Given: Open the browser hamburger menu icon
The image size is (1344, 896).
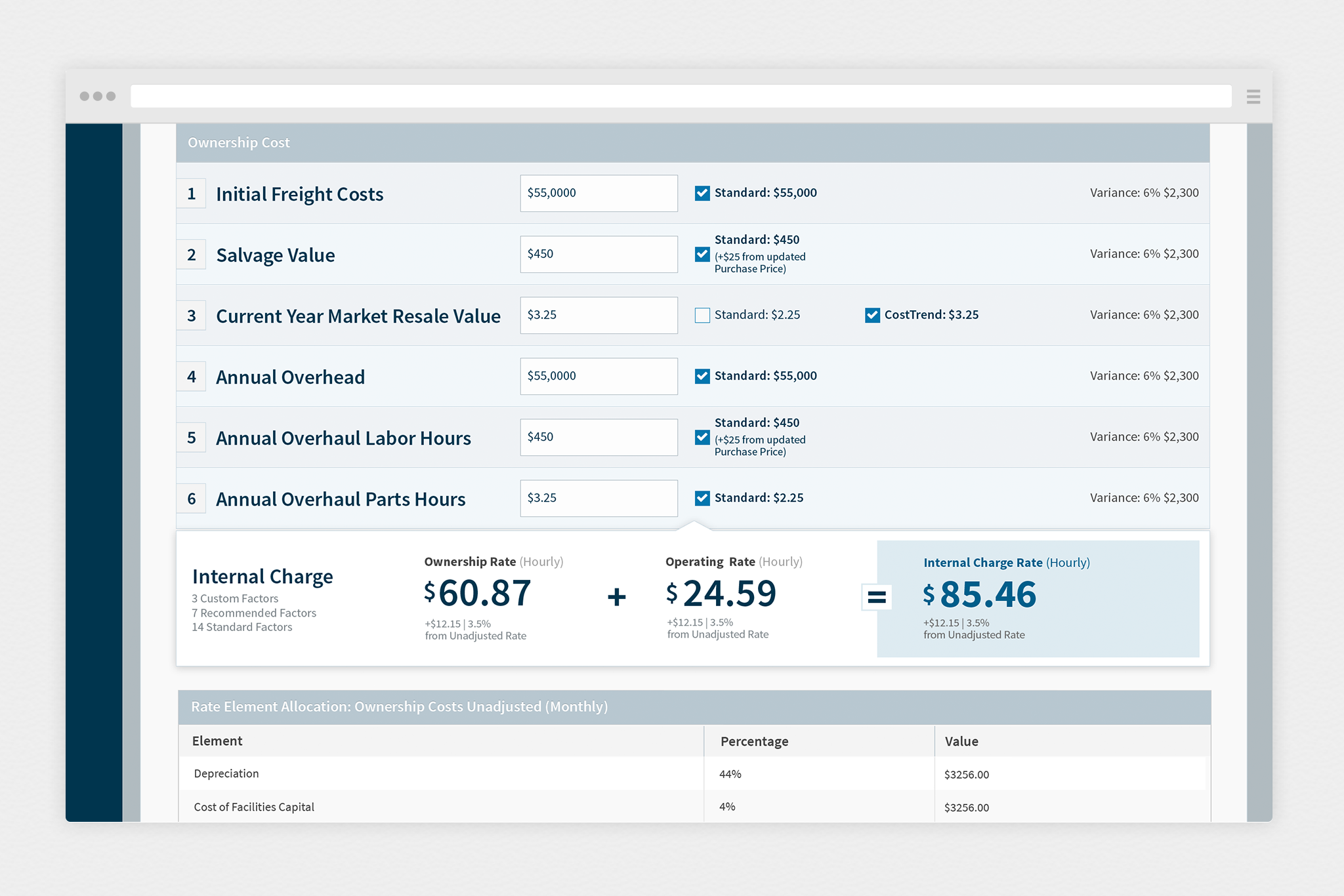Looking at the screenshot, I should coord(1253,96).
